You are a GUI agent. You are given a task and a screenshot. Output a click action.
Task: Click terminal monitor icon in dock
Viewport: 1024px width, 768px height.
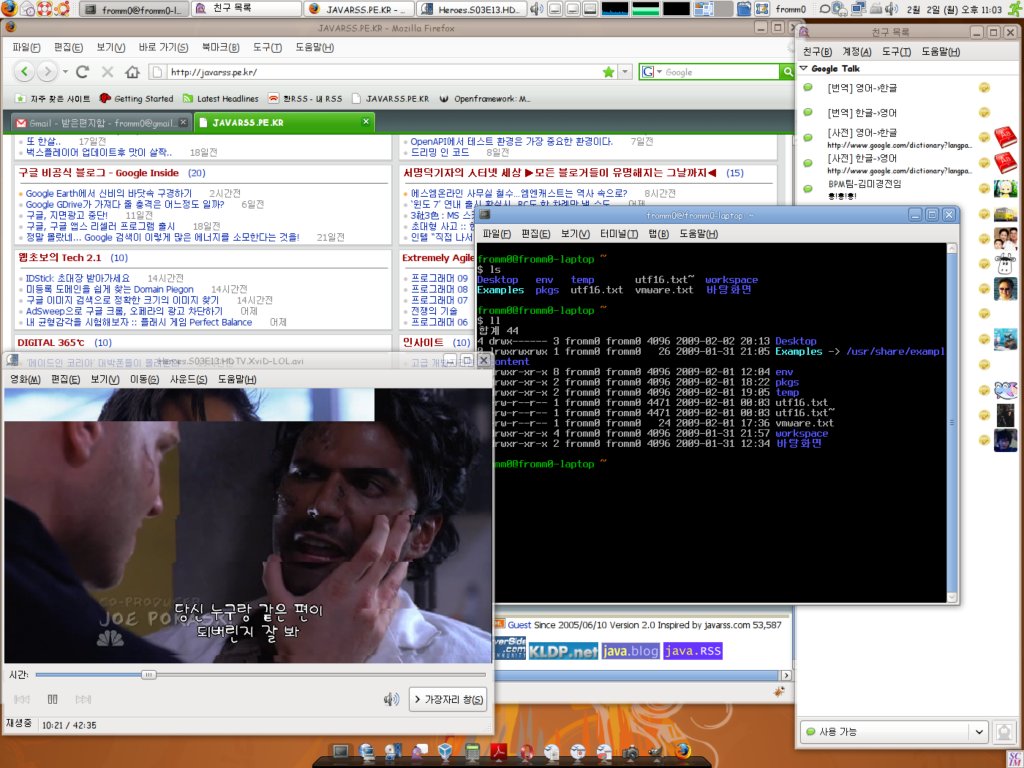340,752
